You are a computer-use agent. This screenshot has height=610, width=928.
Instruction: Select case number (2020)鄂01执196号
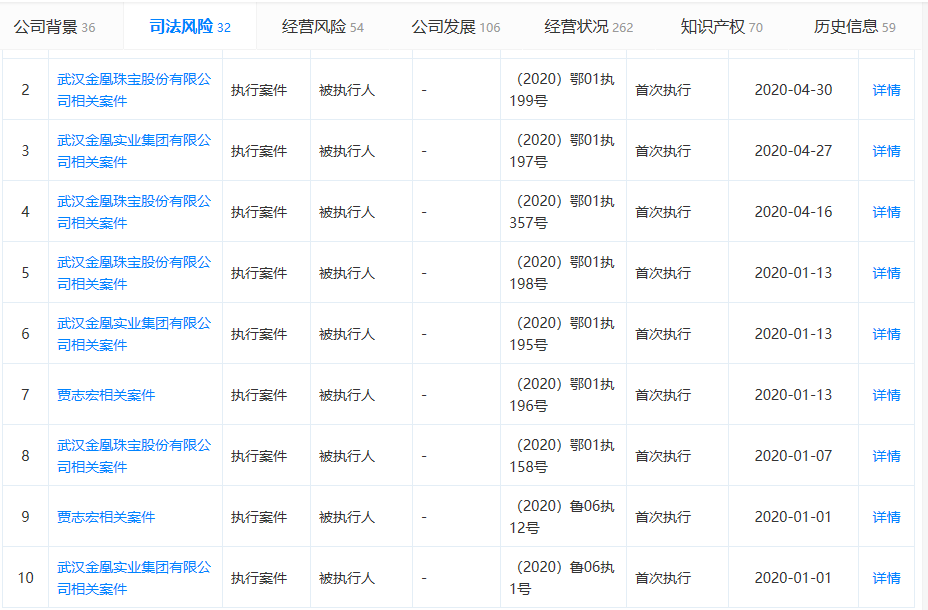coord(562,395)
